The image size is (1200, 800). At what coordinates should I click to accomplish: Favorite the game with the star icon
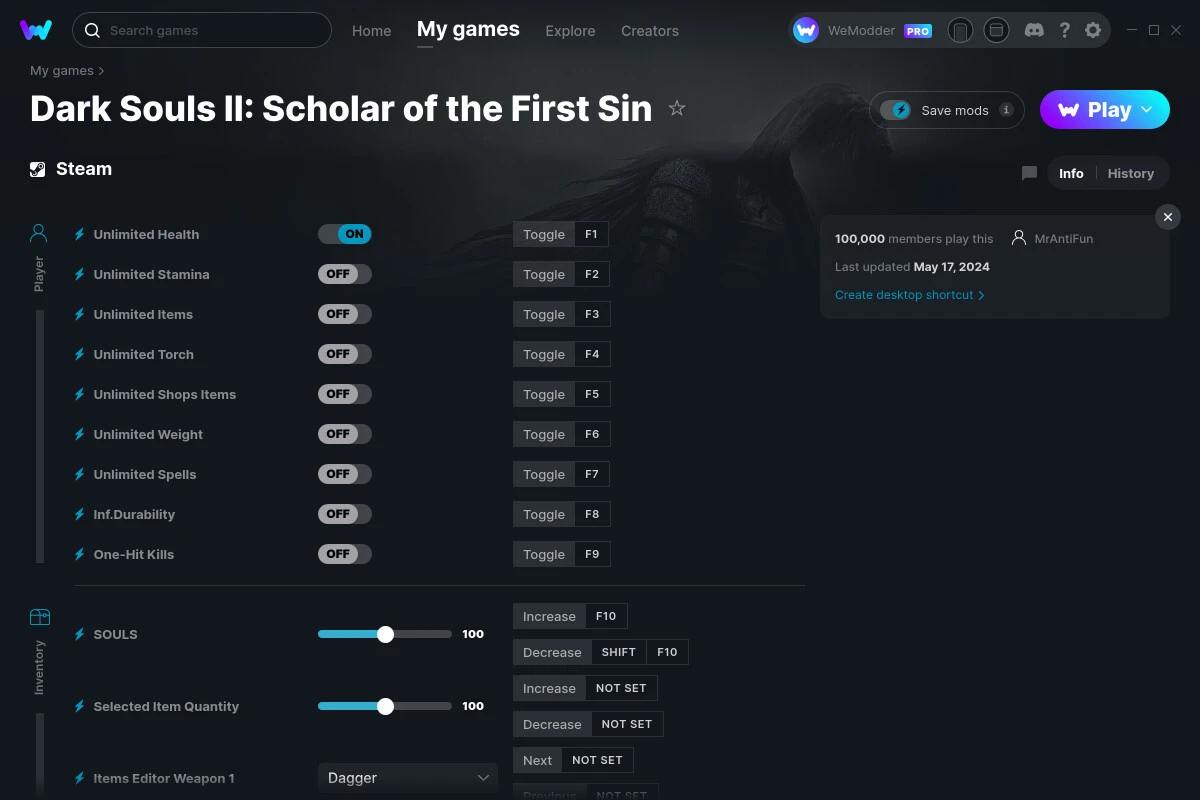click(x=677, y=109)
